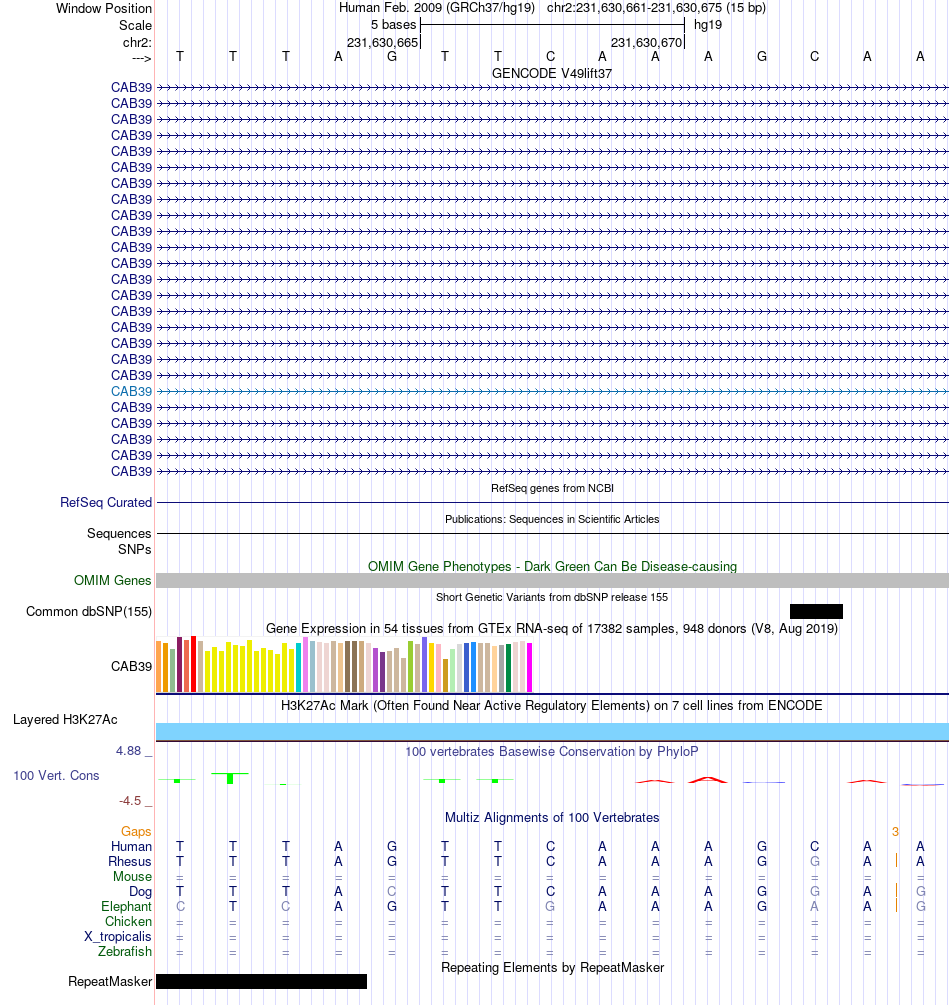The height and width of the screenshot is (1005, 950).
Task: Click the light-blue H3K27Ac signal bar
Action: click(x=552, y=732)
